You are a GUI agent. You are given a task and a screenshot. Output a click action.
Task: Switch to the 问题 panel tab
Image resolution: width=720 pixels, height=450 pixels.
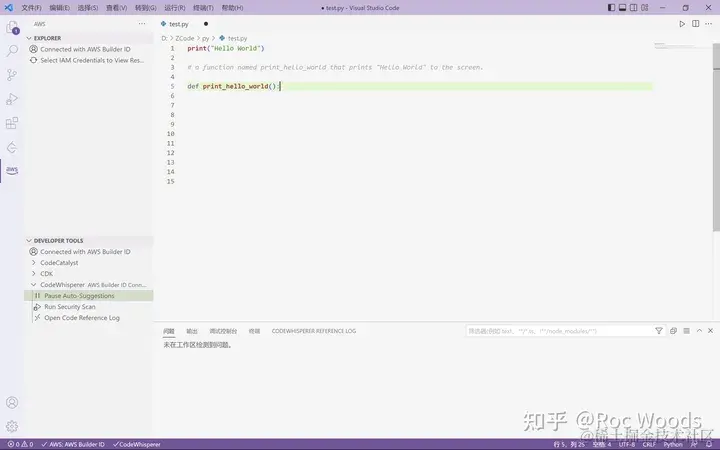[x=169, y=331]
